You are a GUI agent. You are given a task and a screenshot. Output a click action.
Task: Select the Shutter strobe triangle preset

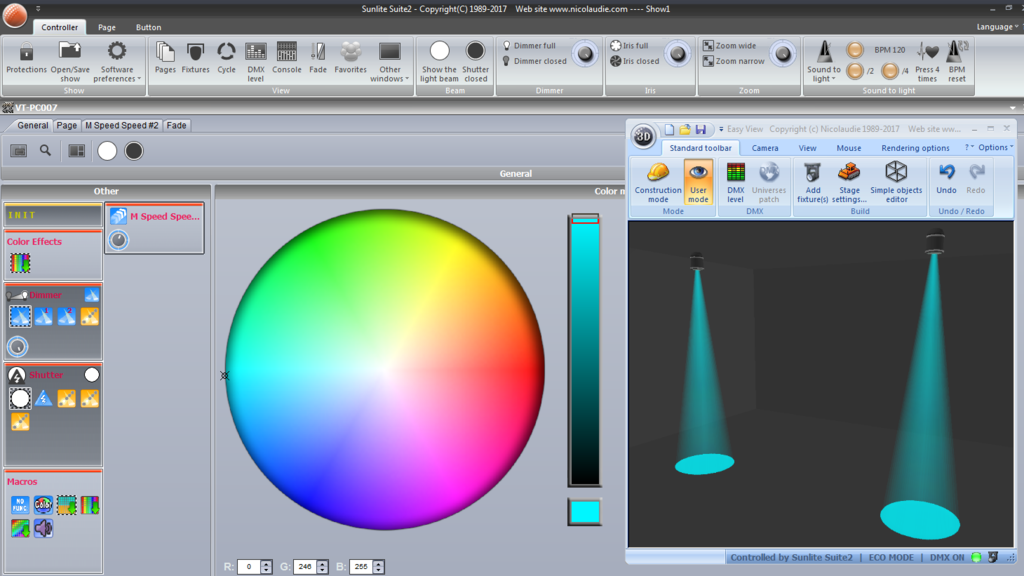(x=43, y=398)
